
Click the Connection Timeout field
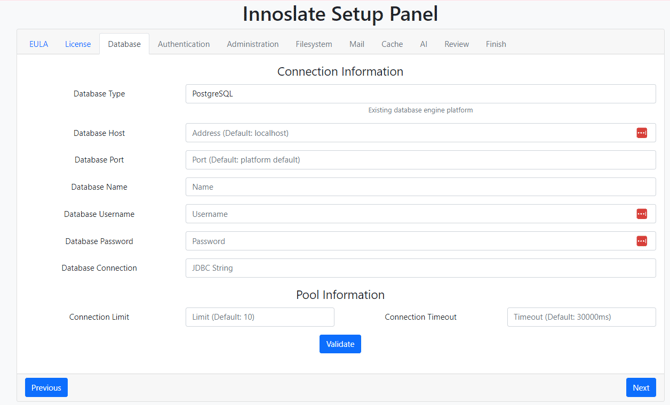581,317
